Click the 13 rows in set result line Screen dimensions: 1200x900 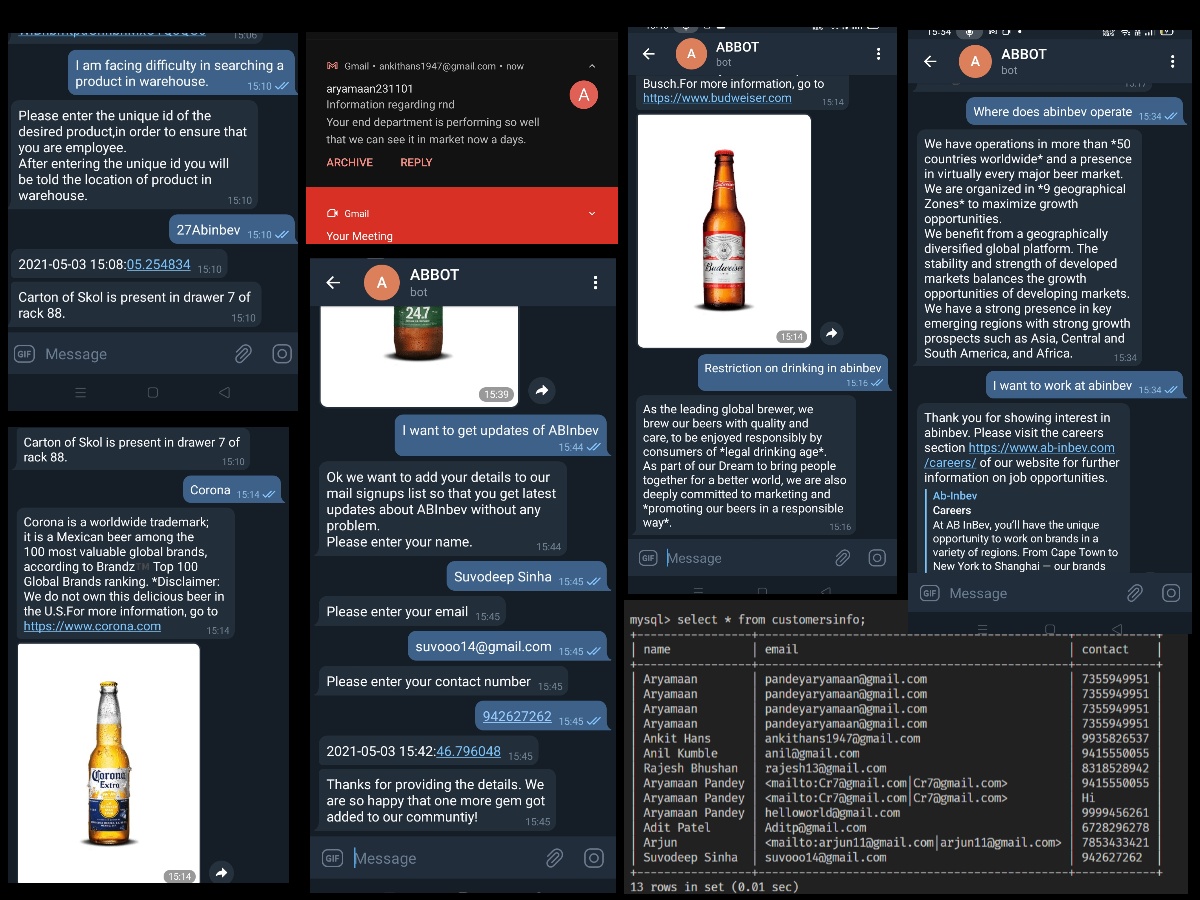pyautogui.click(x=715, y=886)
